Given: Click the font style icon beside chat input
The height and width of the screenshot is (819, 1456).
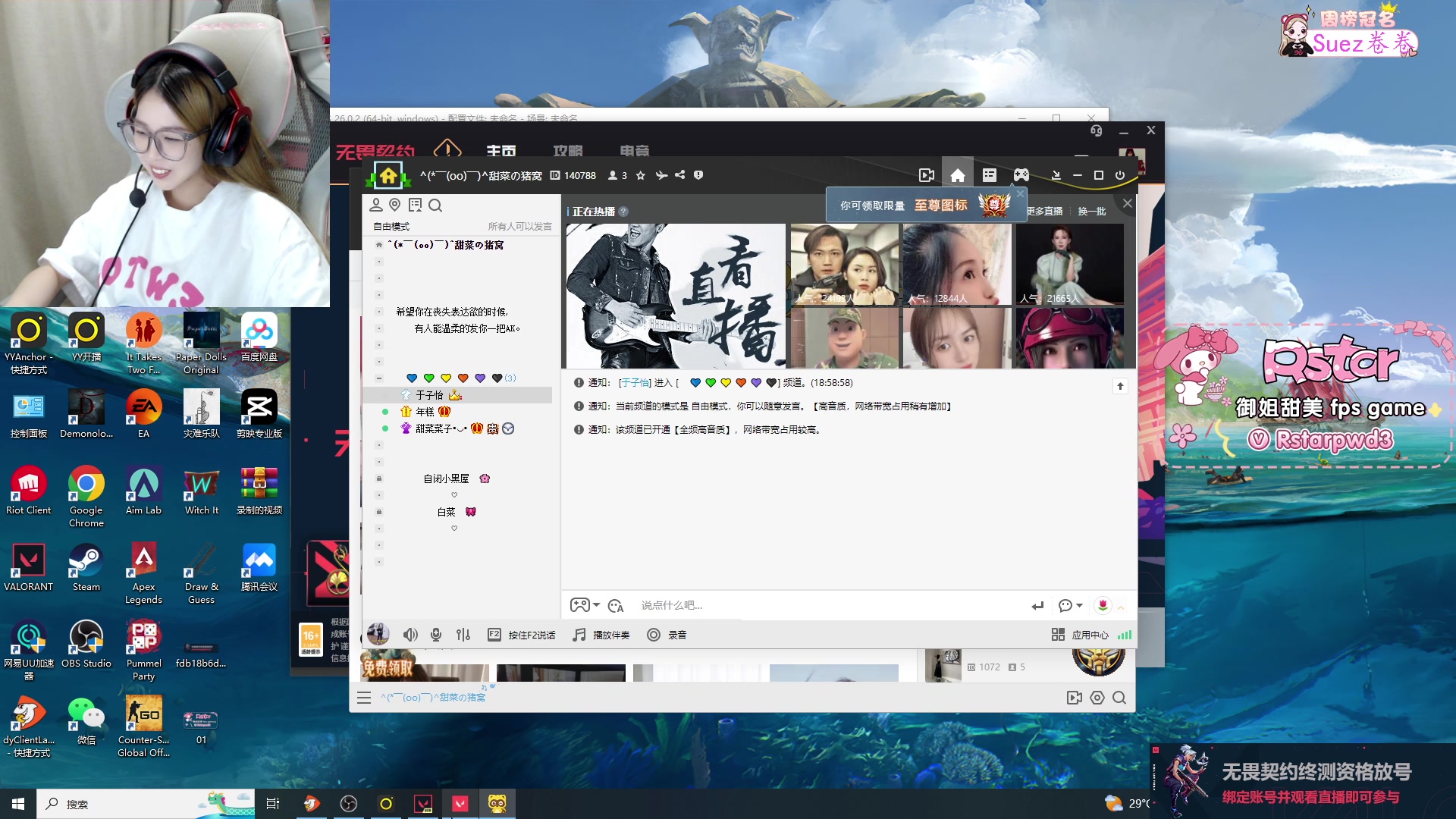Looking at the screenshot, I should coord(616,605).
